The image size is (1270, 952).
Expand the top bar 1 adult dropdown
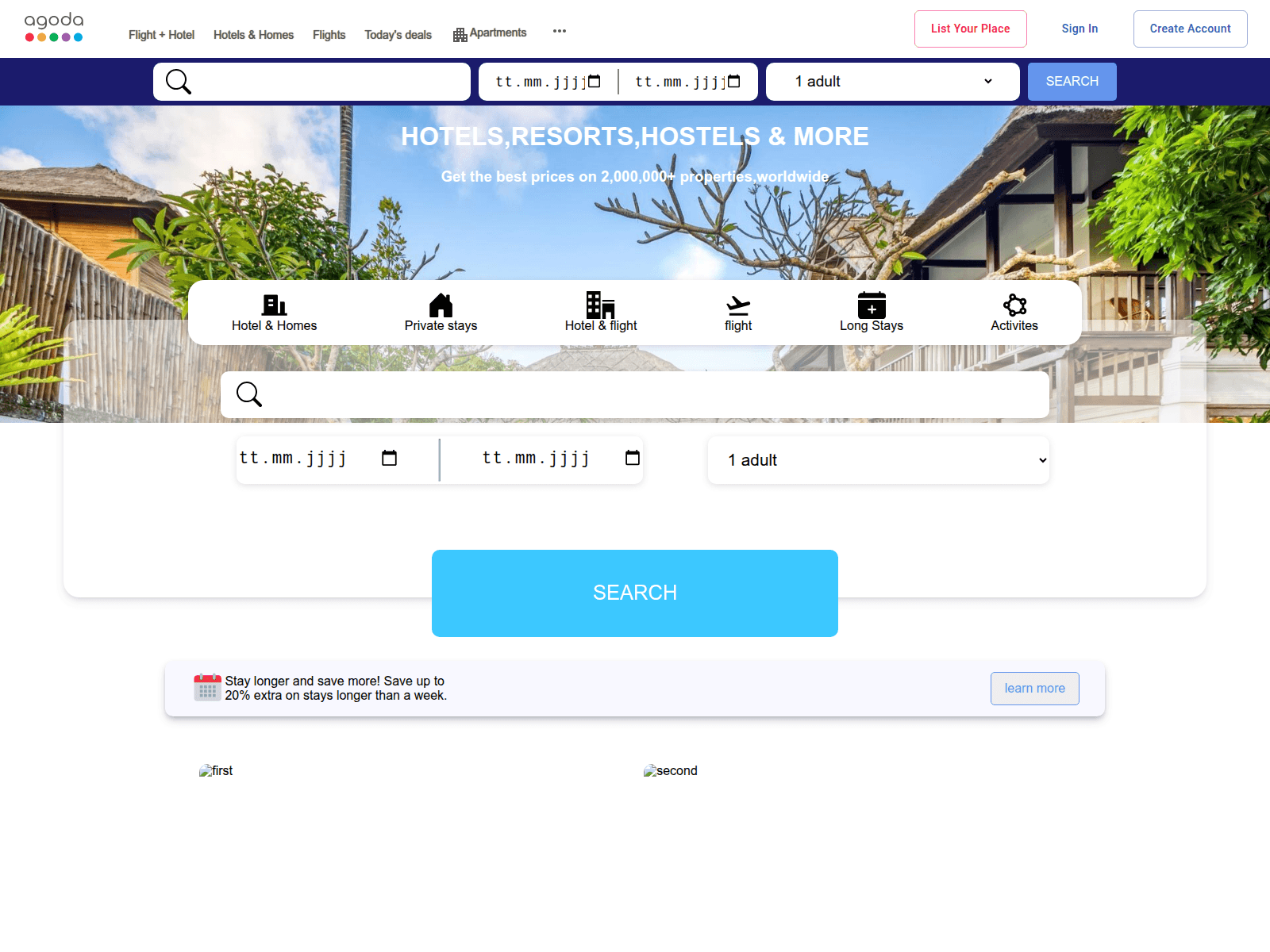893,82
